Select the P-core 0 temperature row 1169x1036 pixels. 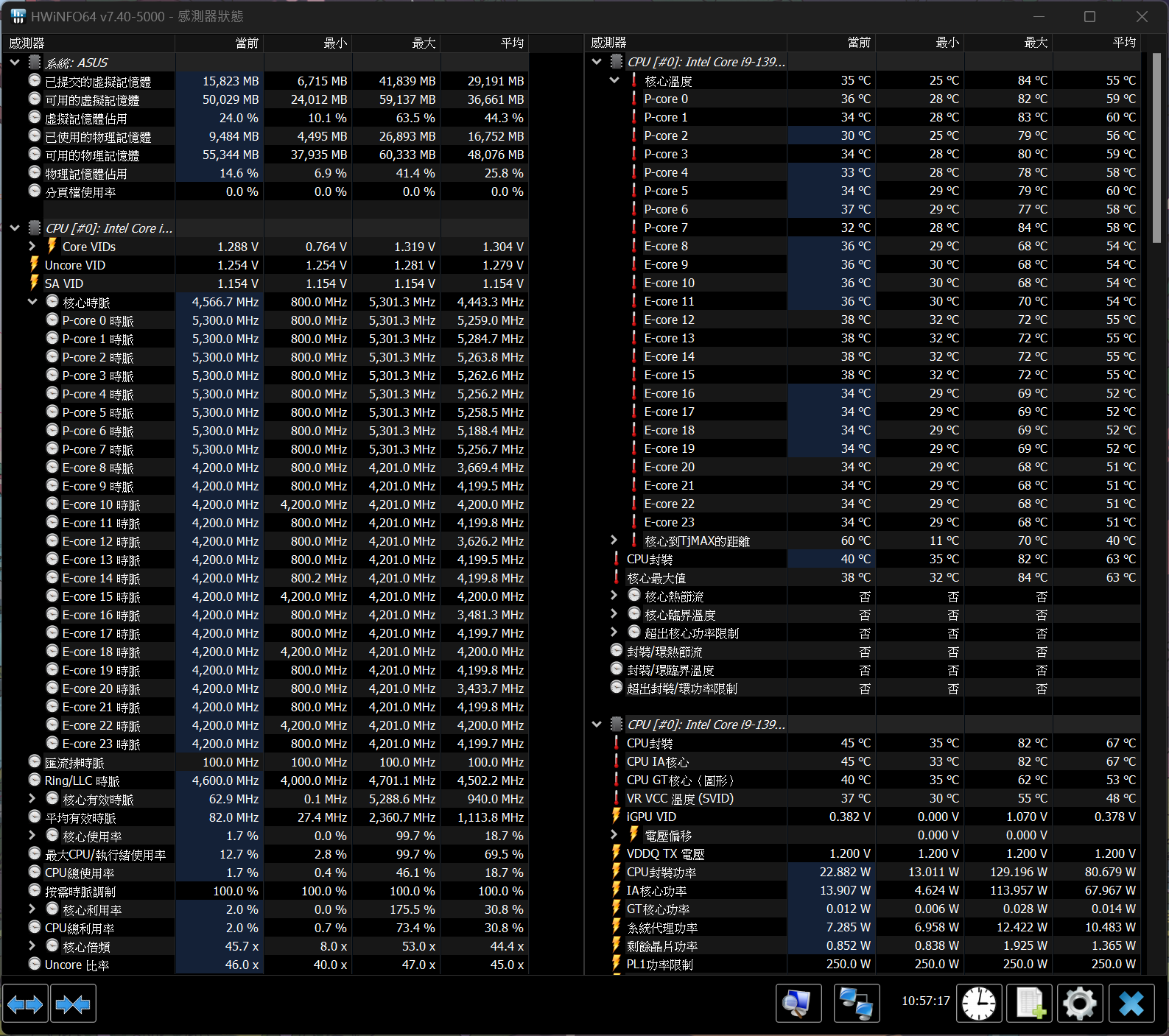click(666, 99)
